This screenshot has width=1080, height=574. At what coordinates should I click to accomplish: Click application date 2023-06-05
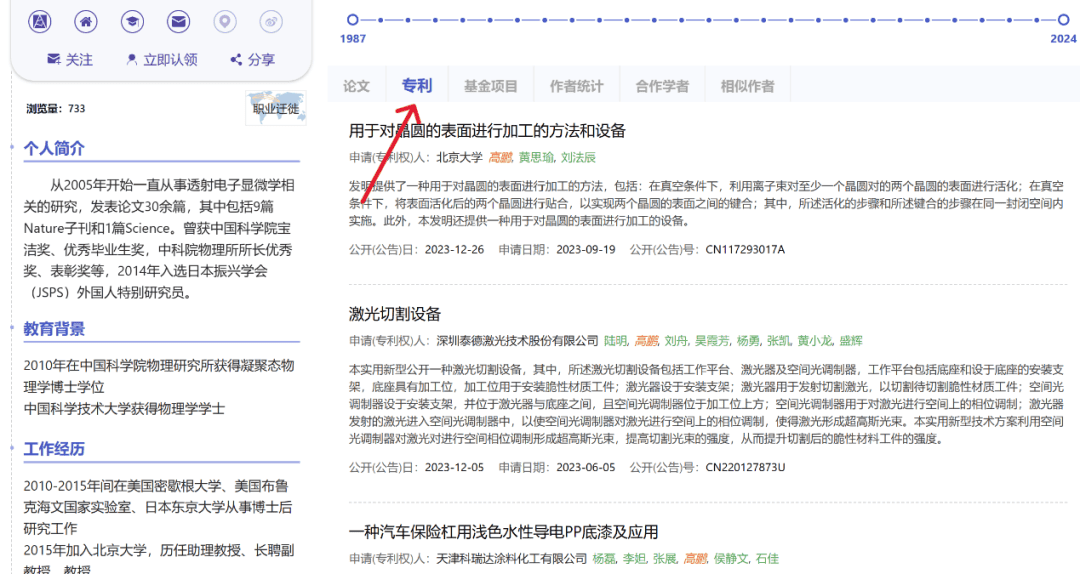[586, 467]
